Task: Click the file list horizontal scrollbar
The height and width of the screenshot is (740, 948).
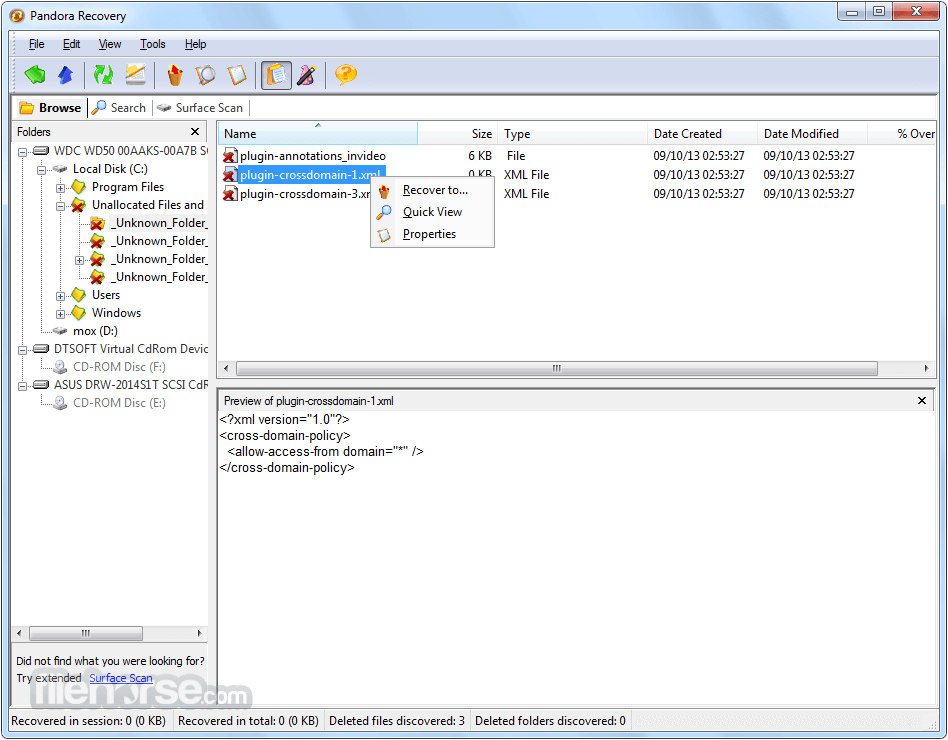Action: point(557,368)
